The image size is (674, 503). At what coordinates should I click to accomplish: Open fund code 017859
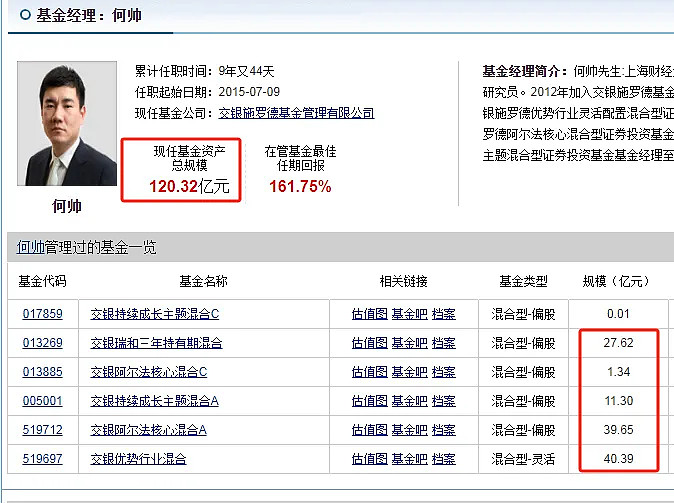tap(43, 314)
